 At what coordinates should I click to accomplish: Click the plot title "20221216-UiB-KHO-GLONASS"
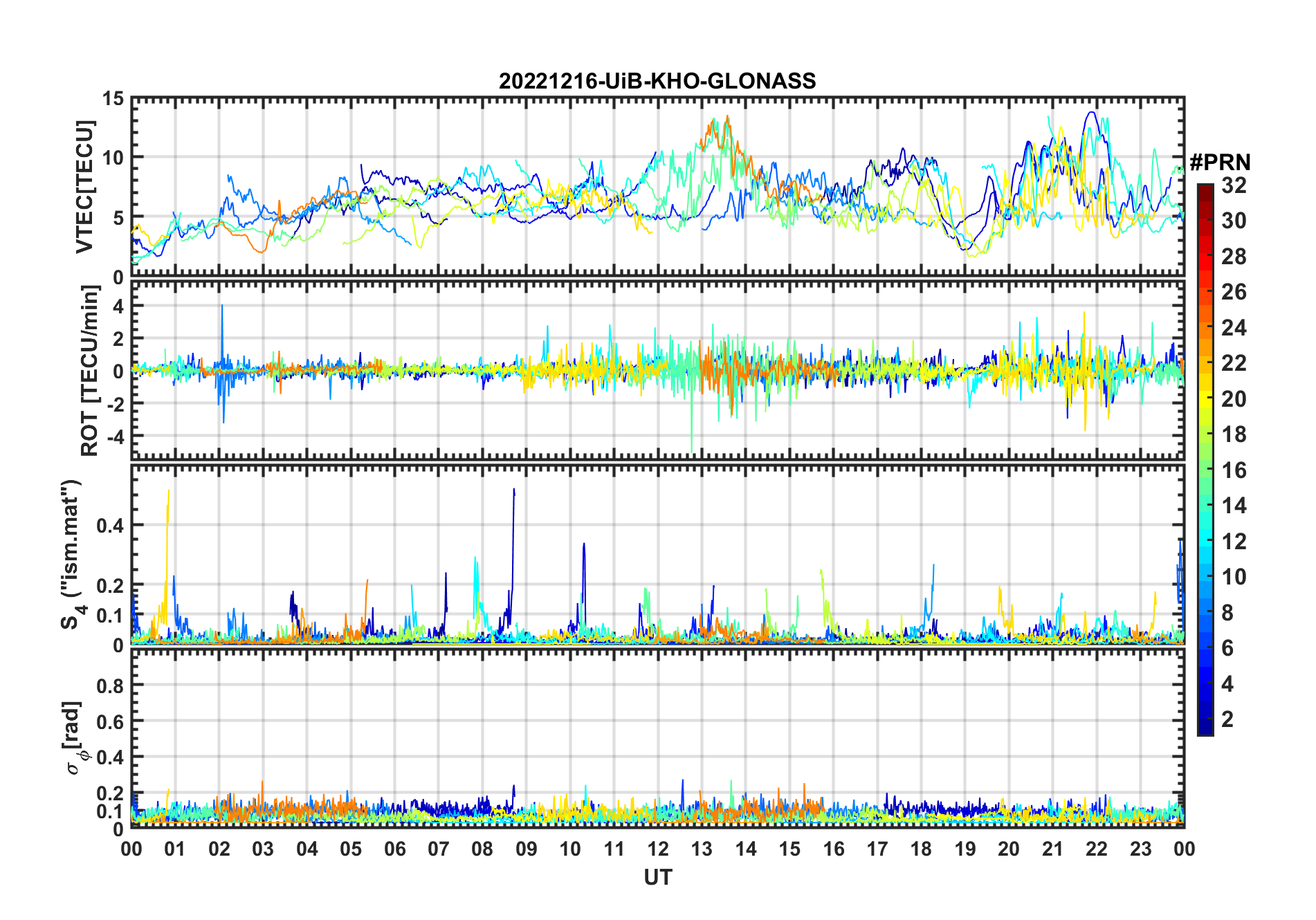click(x=657, y=82)
